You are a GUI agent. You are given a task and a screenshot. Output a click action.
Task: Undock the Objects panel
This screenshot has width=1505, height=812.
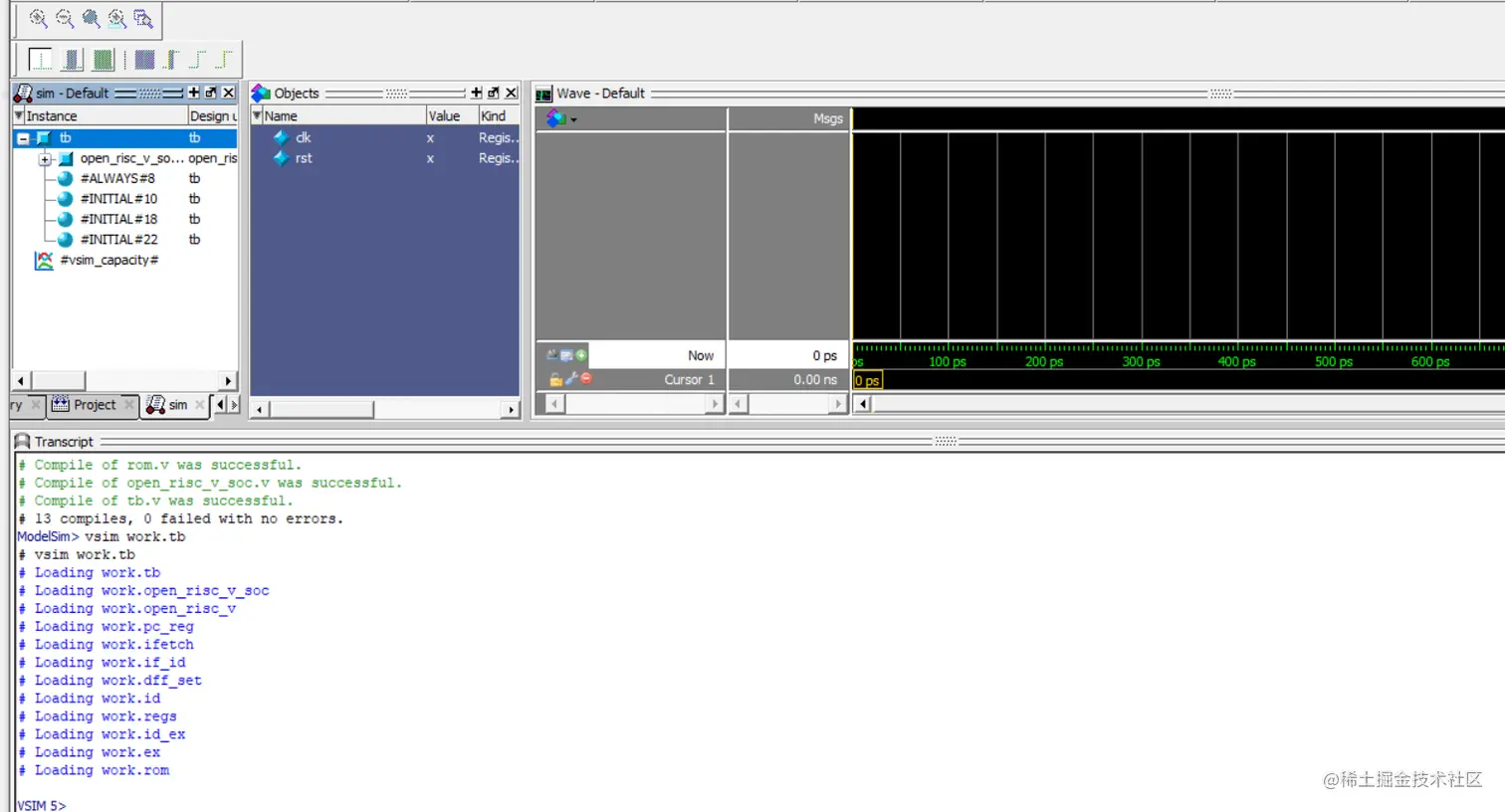494,93
